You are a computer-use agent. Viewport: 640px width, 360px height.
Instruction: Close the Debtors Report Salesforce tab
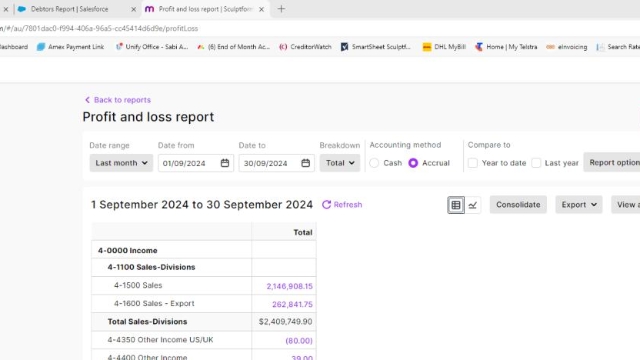133,9
